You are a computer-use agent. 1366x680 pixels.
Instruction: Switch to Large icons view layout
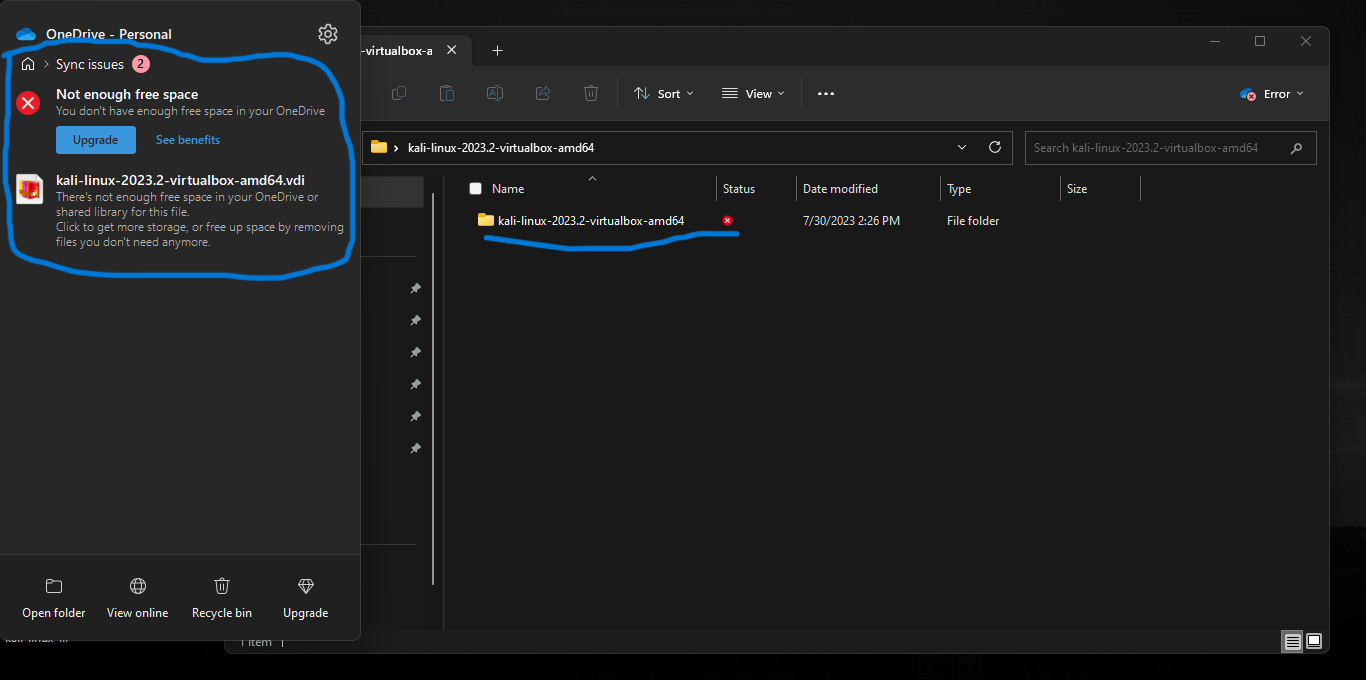click(x=1314, y=641)
